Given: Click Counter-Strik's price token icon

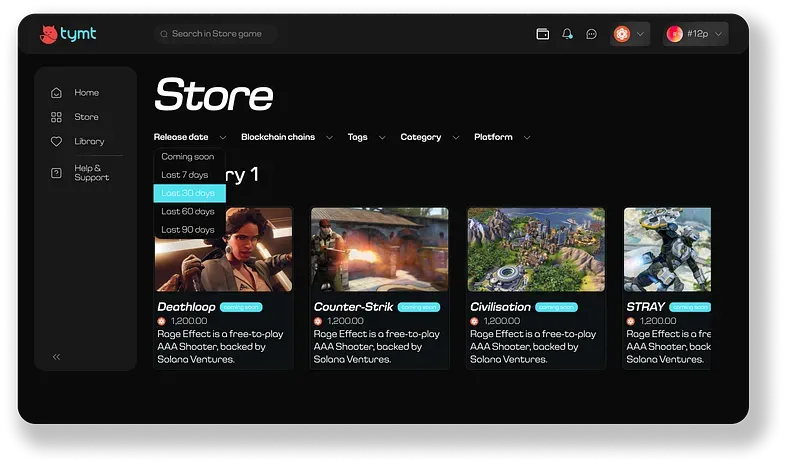Looking at the screenshot, I should tap(318, 321).
